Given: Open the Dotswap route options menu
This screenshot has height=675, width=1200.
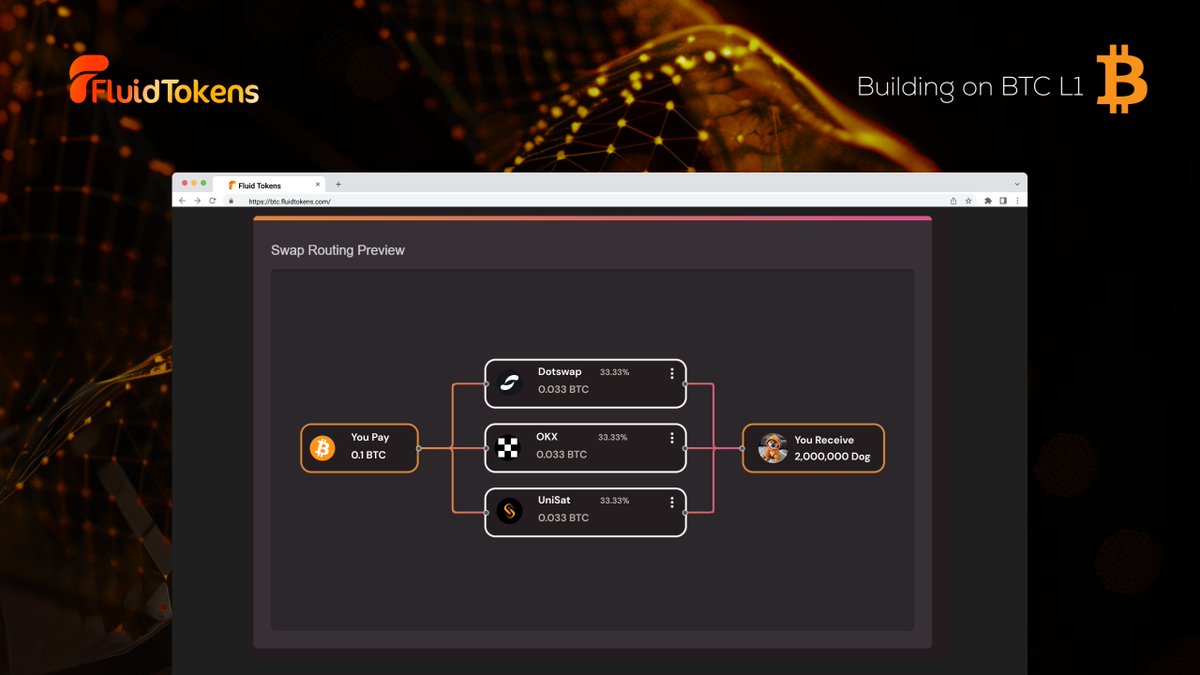Looking at the screenshot, I should tap(672, 373).
